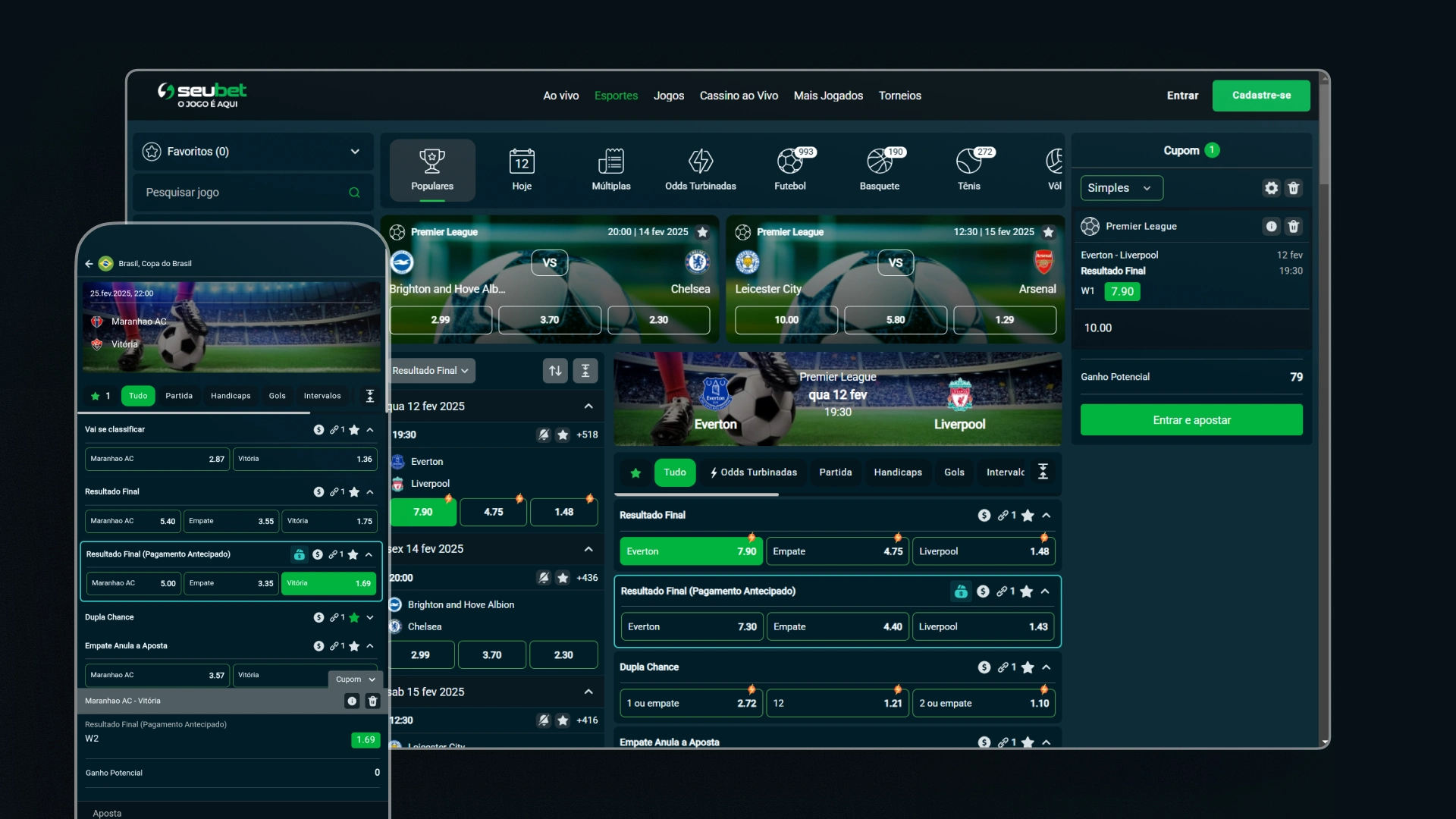
Task: Collapse the qua 12 fev 2025 group
Action: (588, 406)
